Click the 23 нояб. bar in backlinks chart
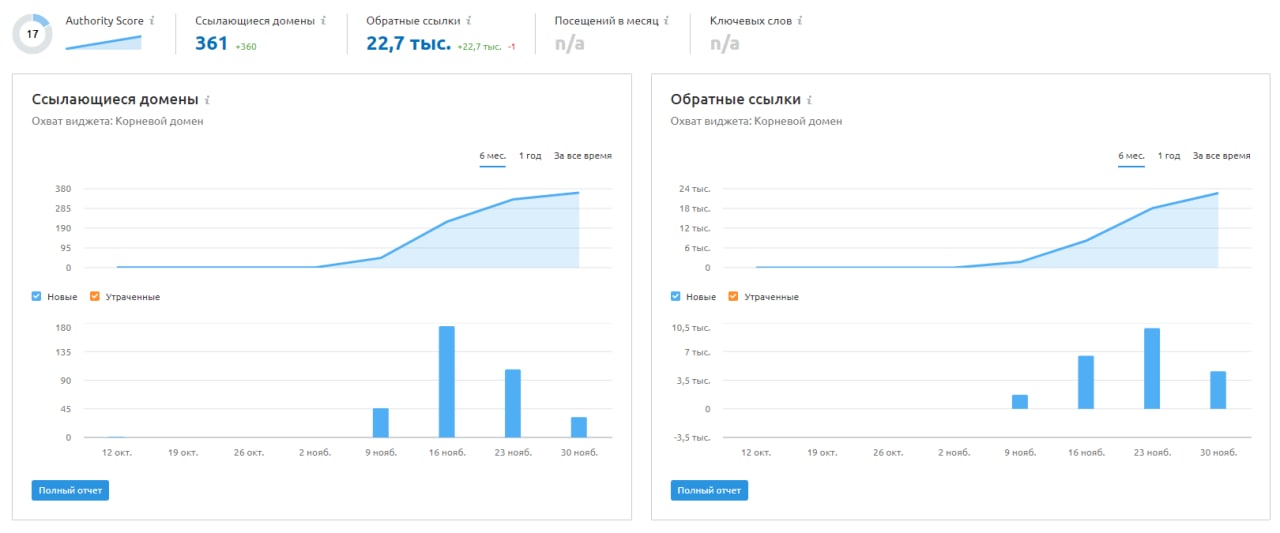The image size is (1280, 533). tap(1152, 368)
